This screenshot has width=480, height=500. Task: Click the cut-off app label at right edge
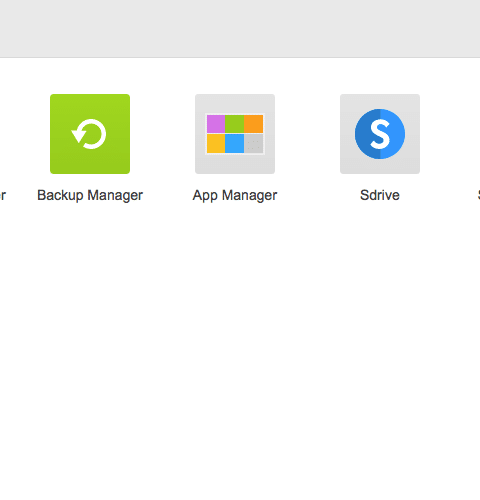[x=479, y=195]
